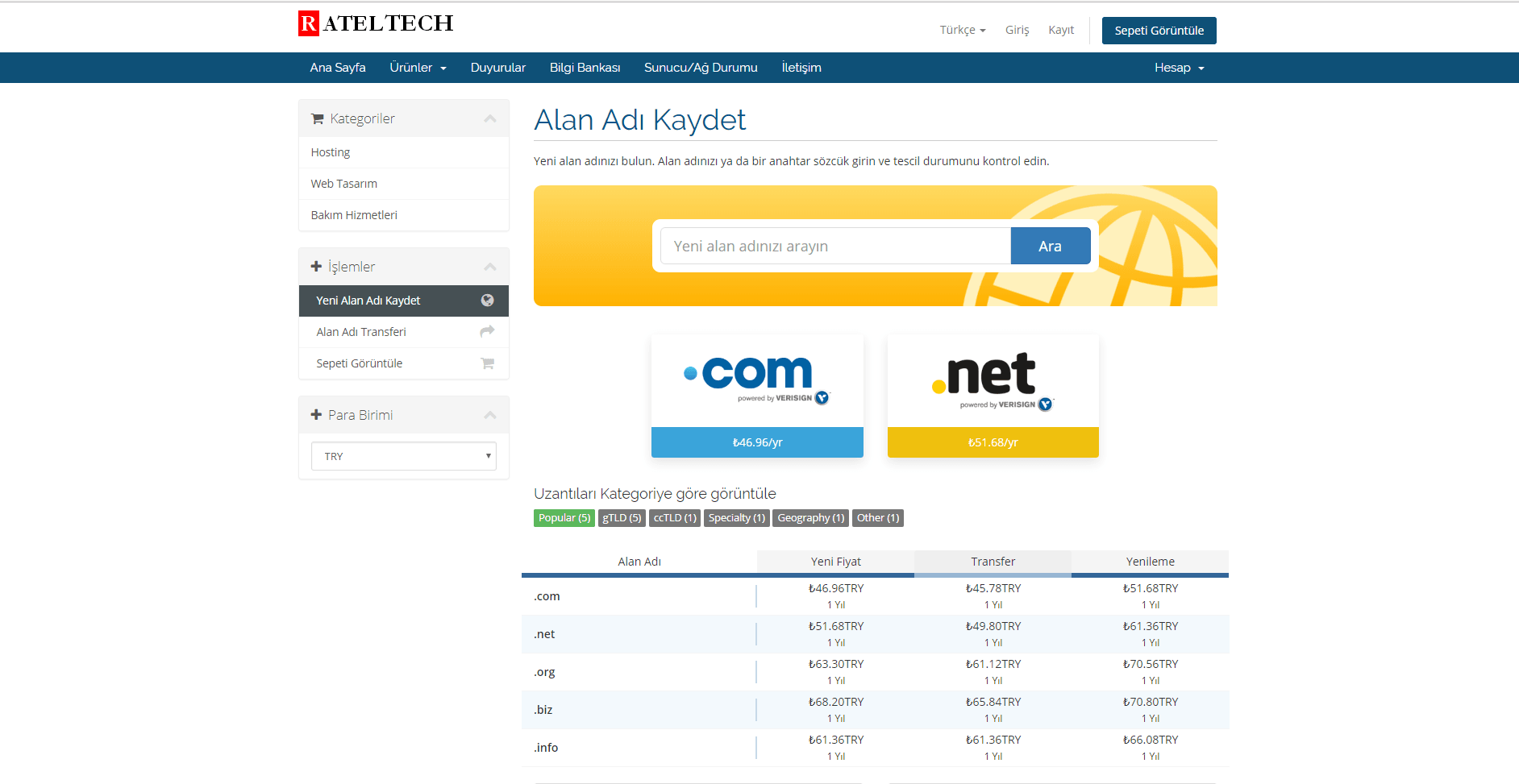Viewport: 1519px width, 784px height.
Task: Click the Yenileme column header
Action: pyautogui.click(x=1151, y=562)
